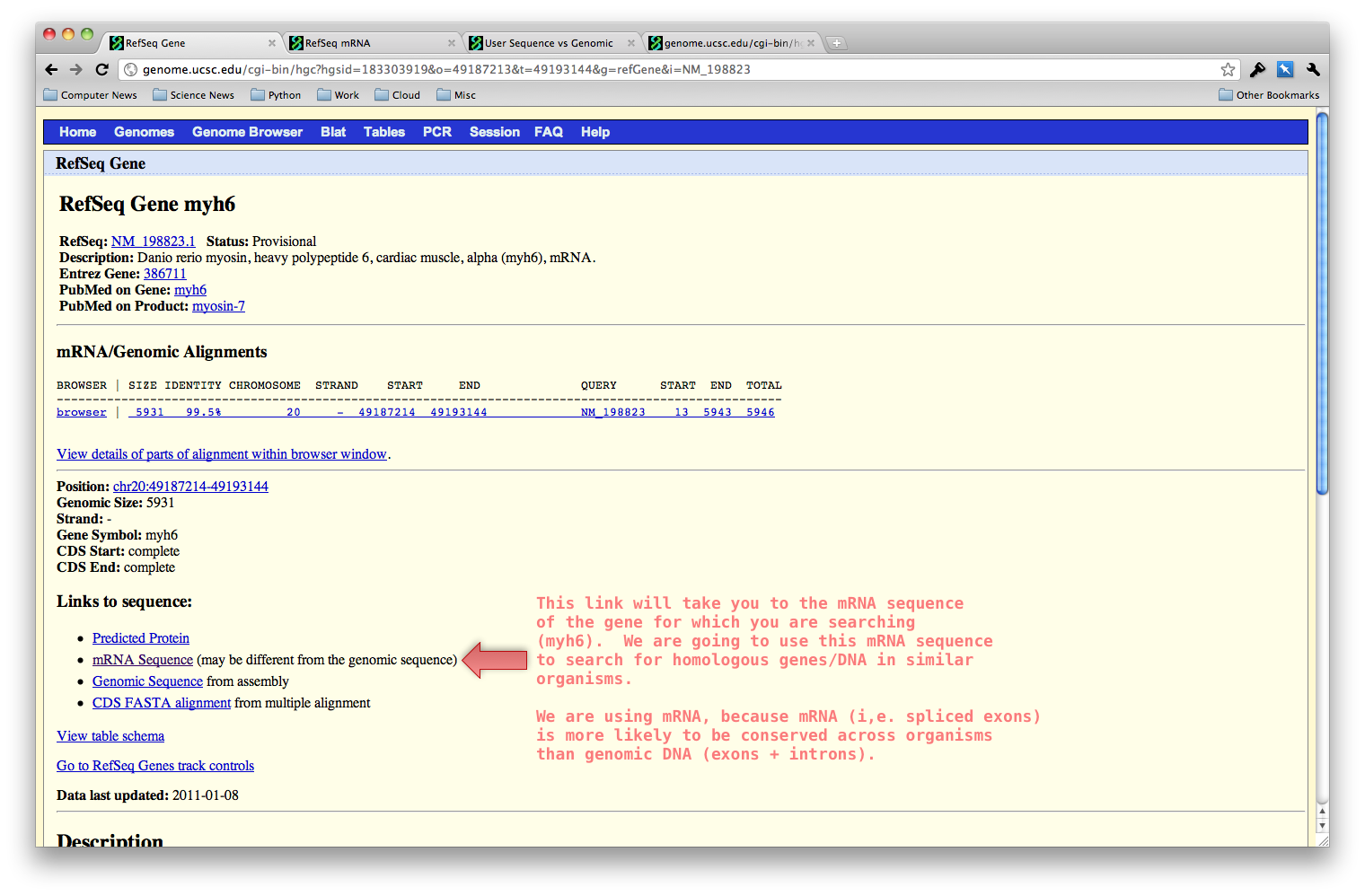The height and width of the screenshot is (896, 1365).
Task: Click the globe site icon in the address bar
Action: (x=130, y=69)
